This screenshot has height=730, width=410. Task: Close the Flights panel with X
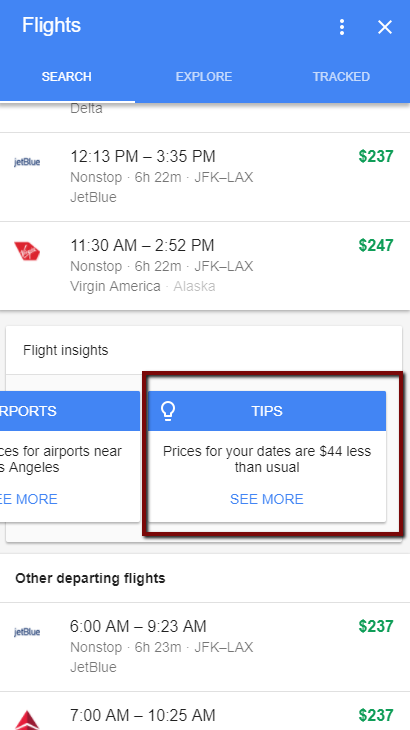(385, 27)
